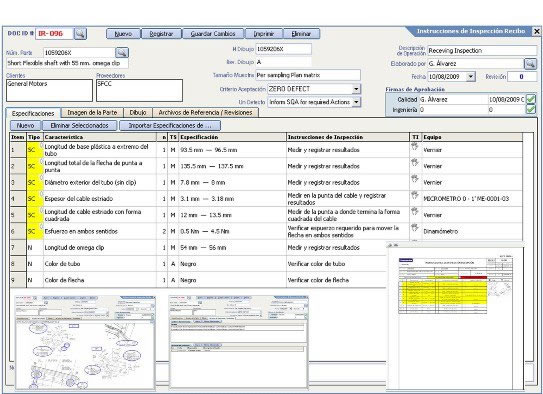
Task: Open the Fecha date picker dropdown
Action: click(471, 77)
